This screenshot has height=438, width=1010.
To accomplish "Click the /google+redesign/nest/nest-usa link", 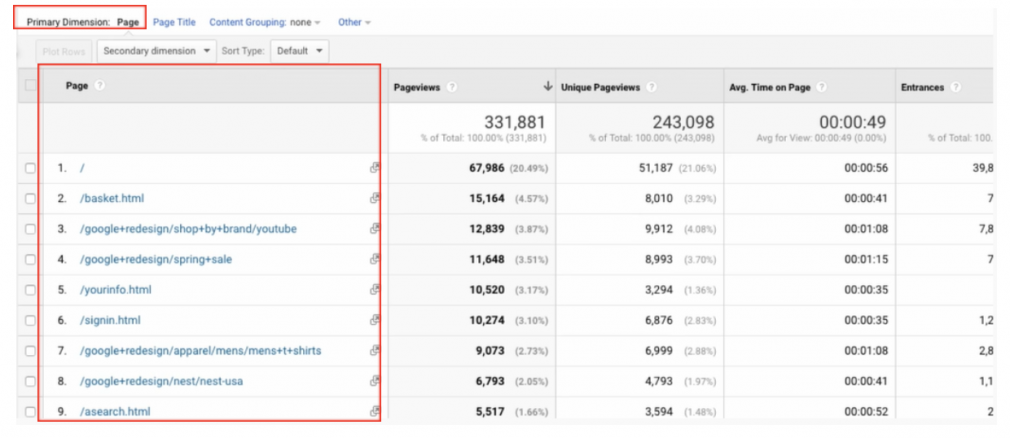I will (161, 381).
